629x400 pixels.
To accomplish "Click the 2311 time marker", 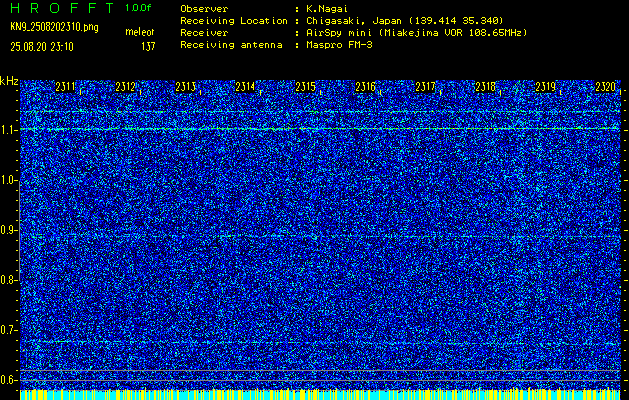I will 65,87.
